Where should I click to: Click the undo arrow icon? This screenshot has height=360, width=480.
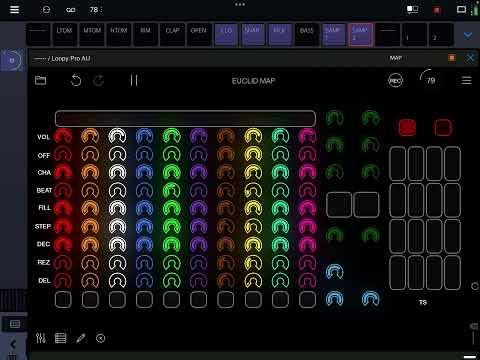[x=76, y=80]
